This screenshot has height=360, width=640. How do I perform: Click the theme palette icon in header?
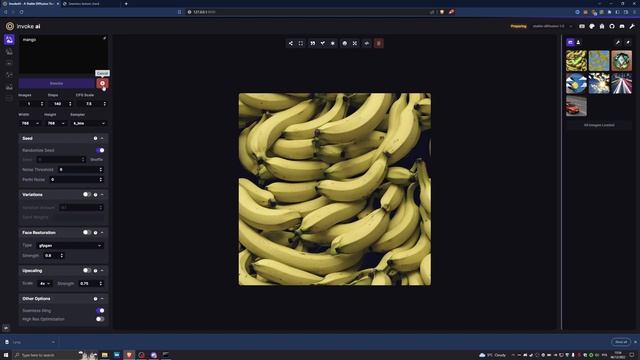pos(592,26)
